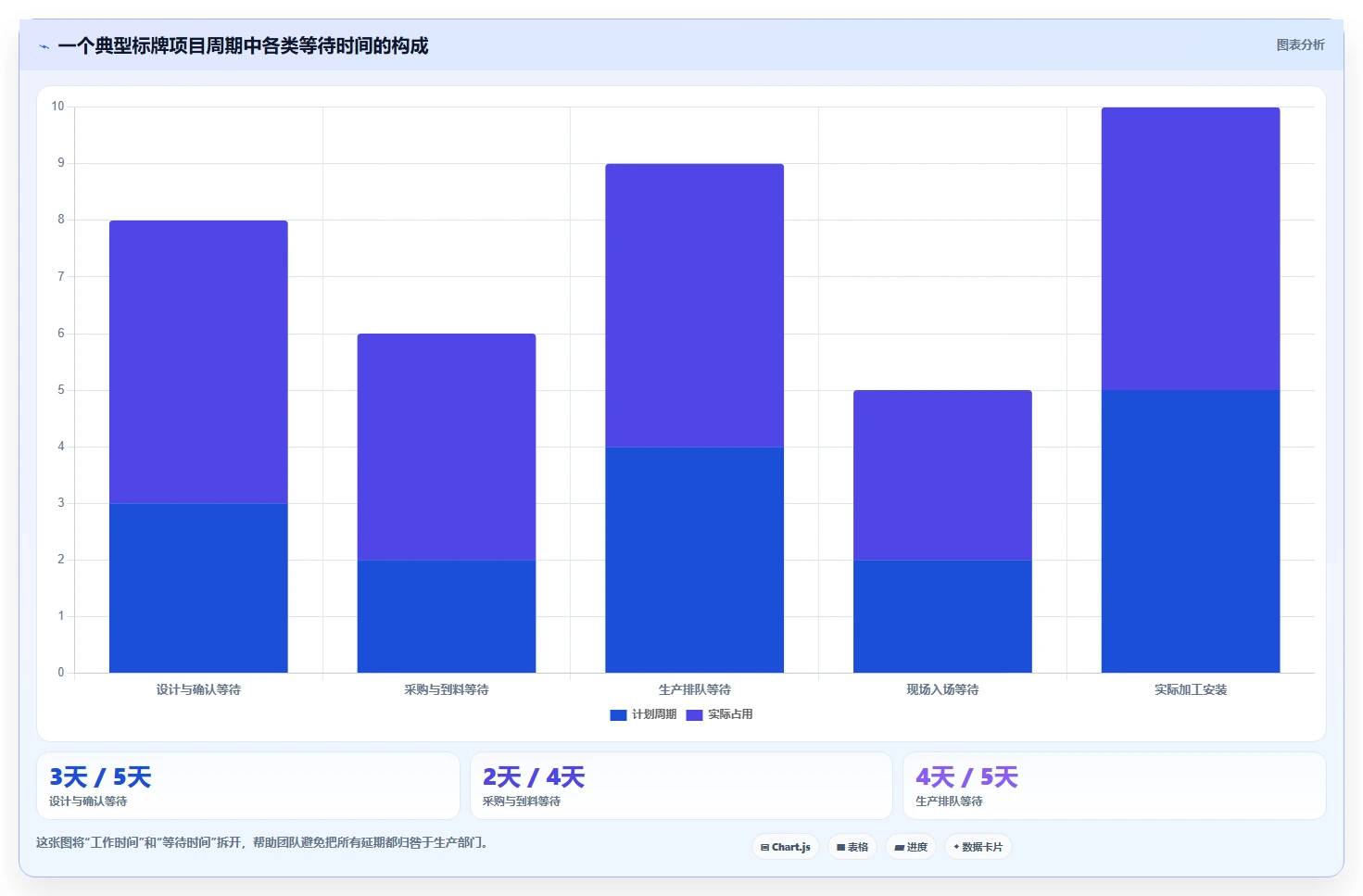Viewport: 1363px width, 896px height.
Task: Click the footnote about 工作时间 and 等待时间
Action: (262, 842)
